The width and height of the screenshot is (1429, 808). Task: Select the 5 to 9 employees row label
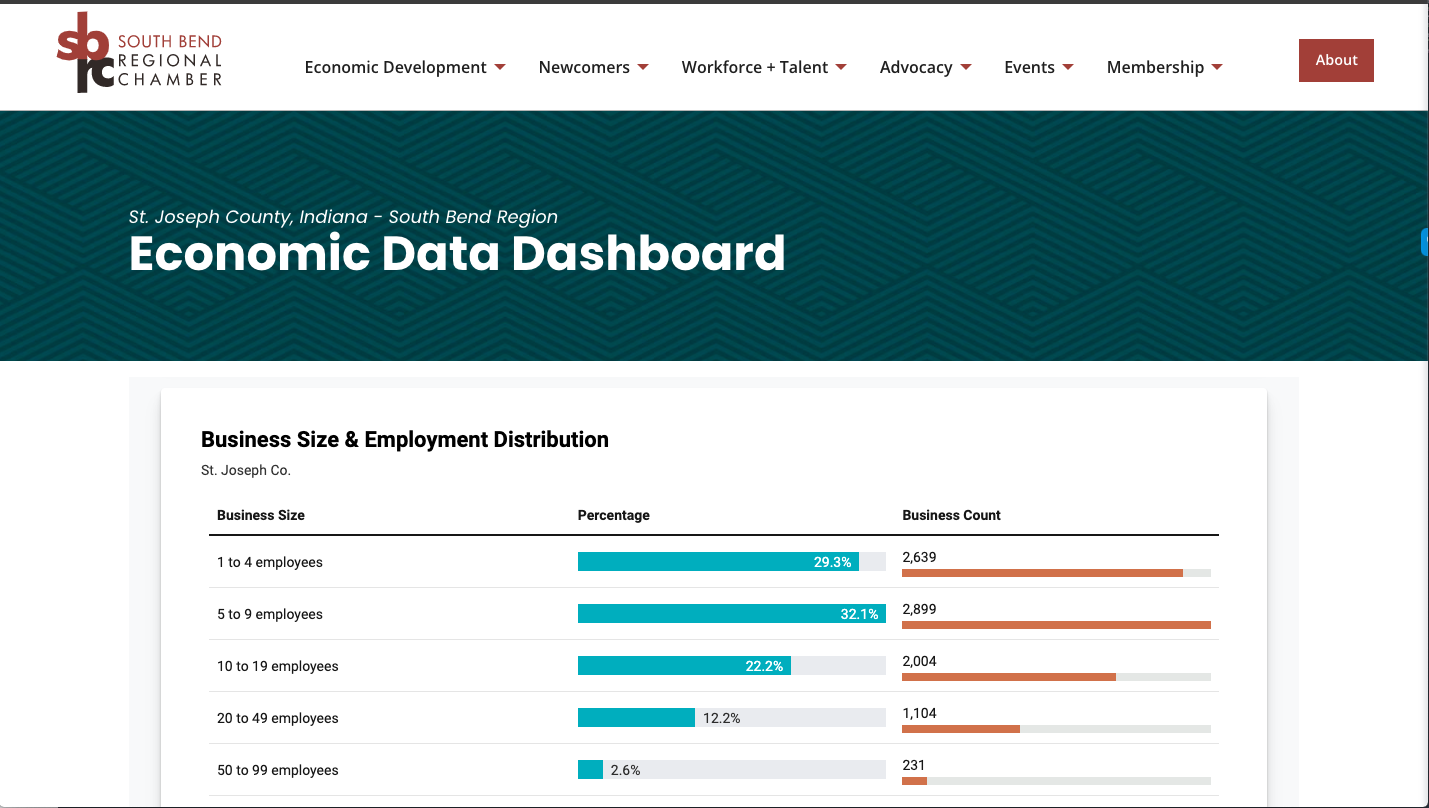click(x=270, y=614)
